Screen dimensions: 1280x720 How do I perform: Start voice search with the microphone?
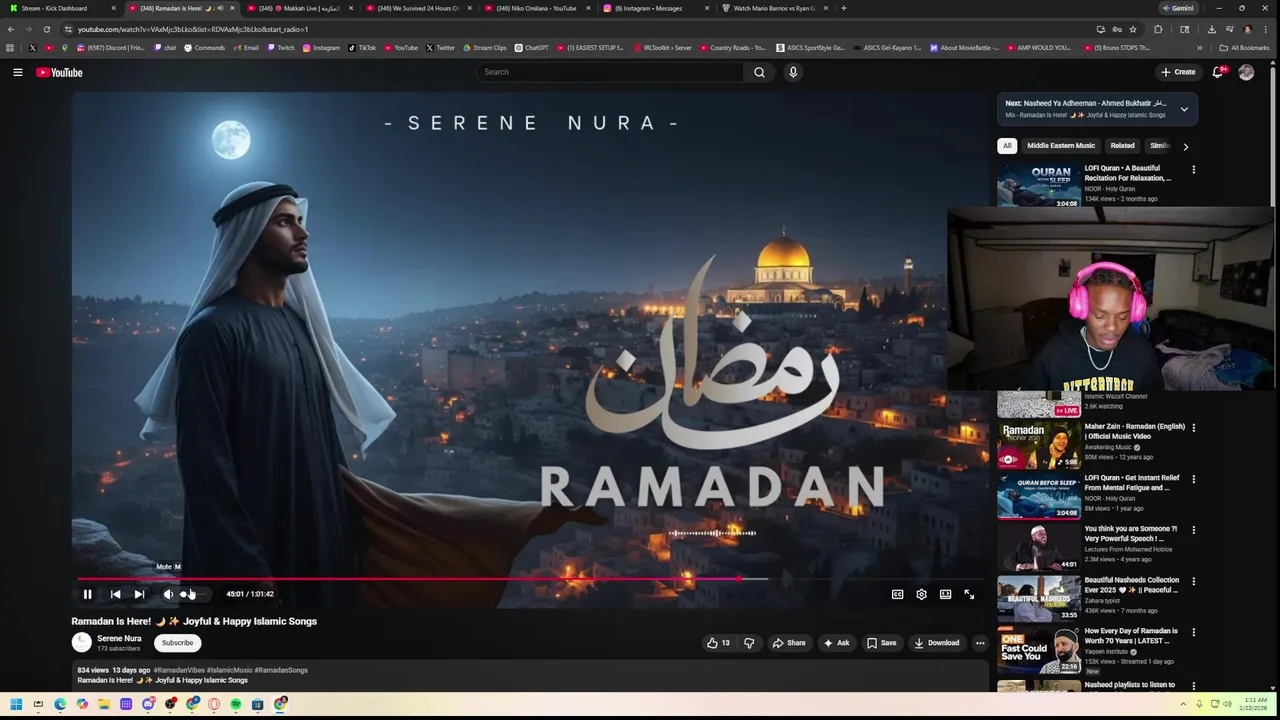click(793, 72)
